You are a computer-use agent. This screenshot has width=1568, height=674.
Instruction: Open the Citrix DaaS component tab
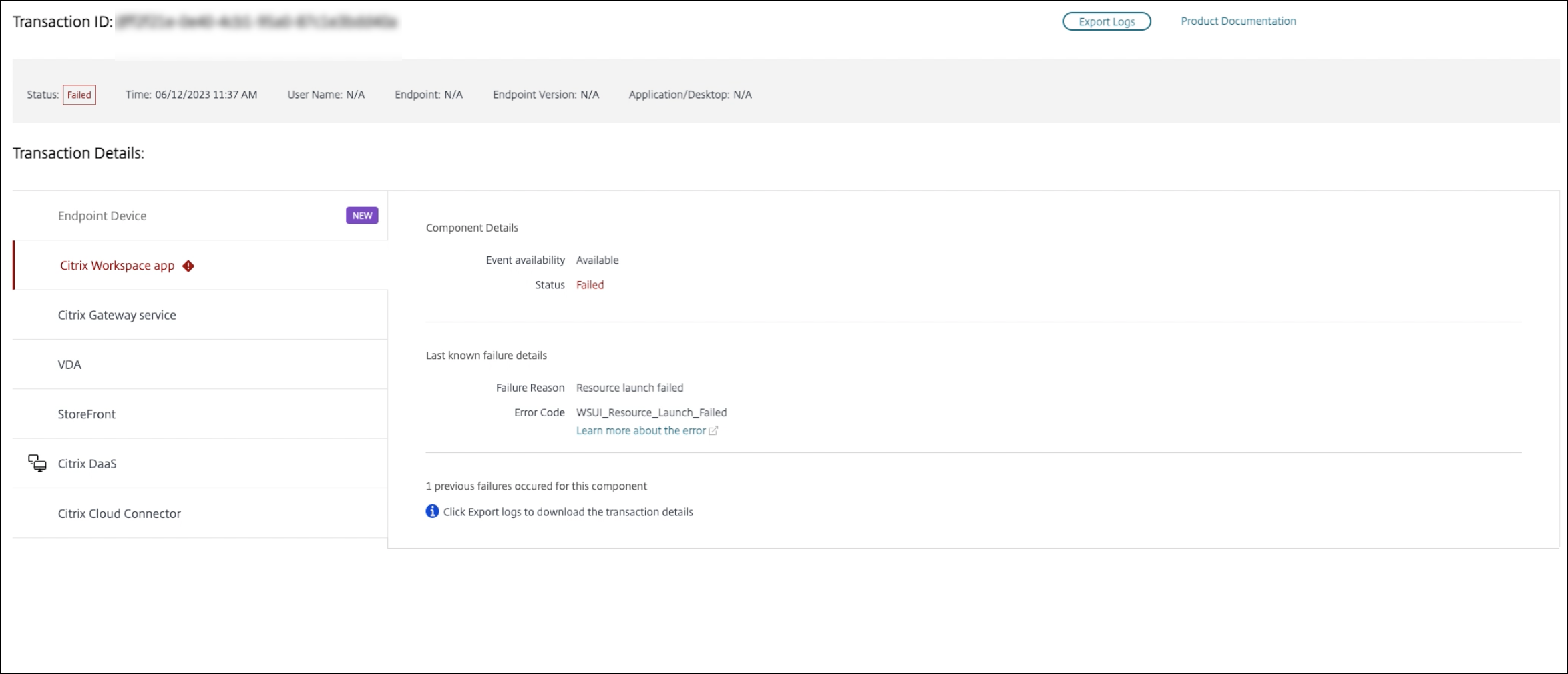pos(200,464)
